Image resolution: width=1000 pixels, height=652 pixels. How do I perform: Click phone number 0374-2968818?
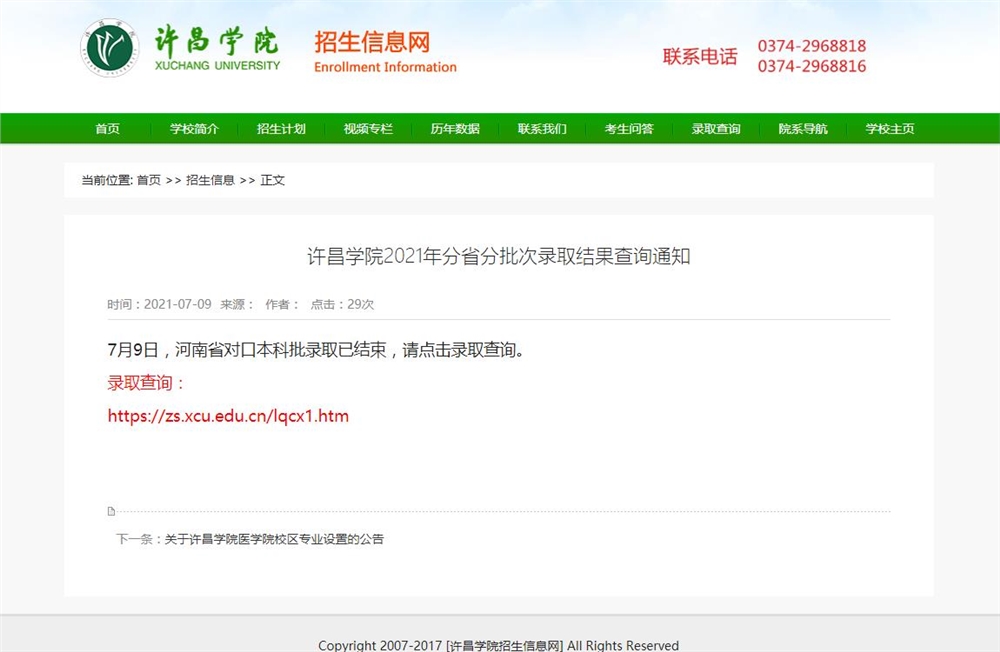click(812, 46)
